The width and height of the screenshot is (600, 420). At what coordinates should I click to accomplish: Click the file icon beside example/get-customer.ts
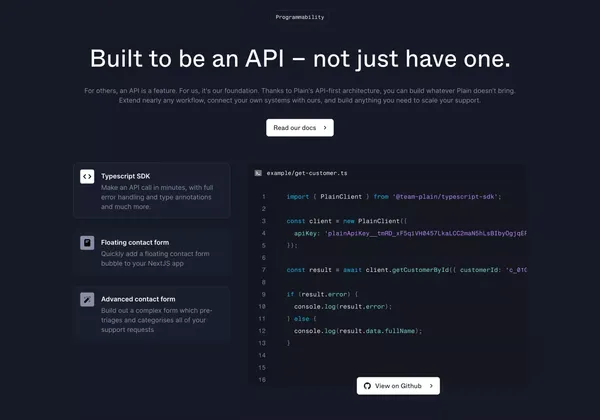pos(258,173)
